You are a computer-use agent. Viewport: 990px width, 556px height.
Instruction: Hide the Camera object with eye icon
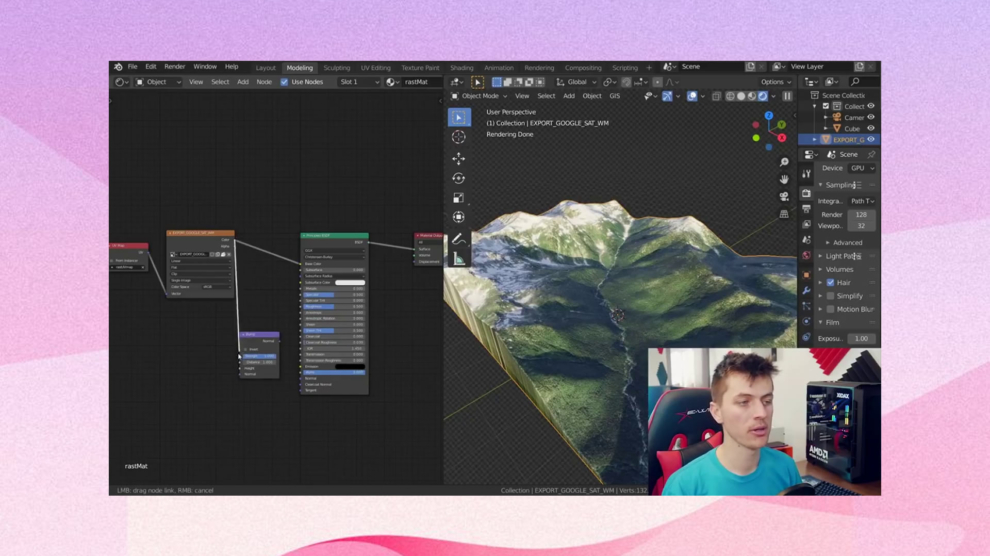[871, 117]
